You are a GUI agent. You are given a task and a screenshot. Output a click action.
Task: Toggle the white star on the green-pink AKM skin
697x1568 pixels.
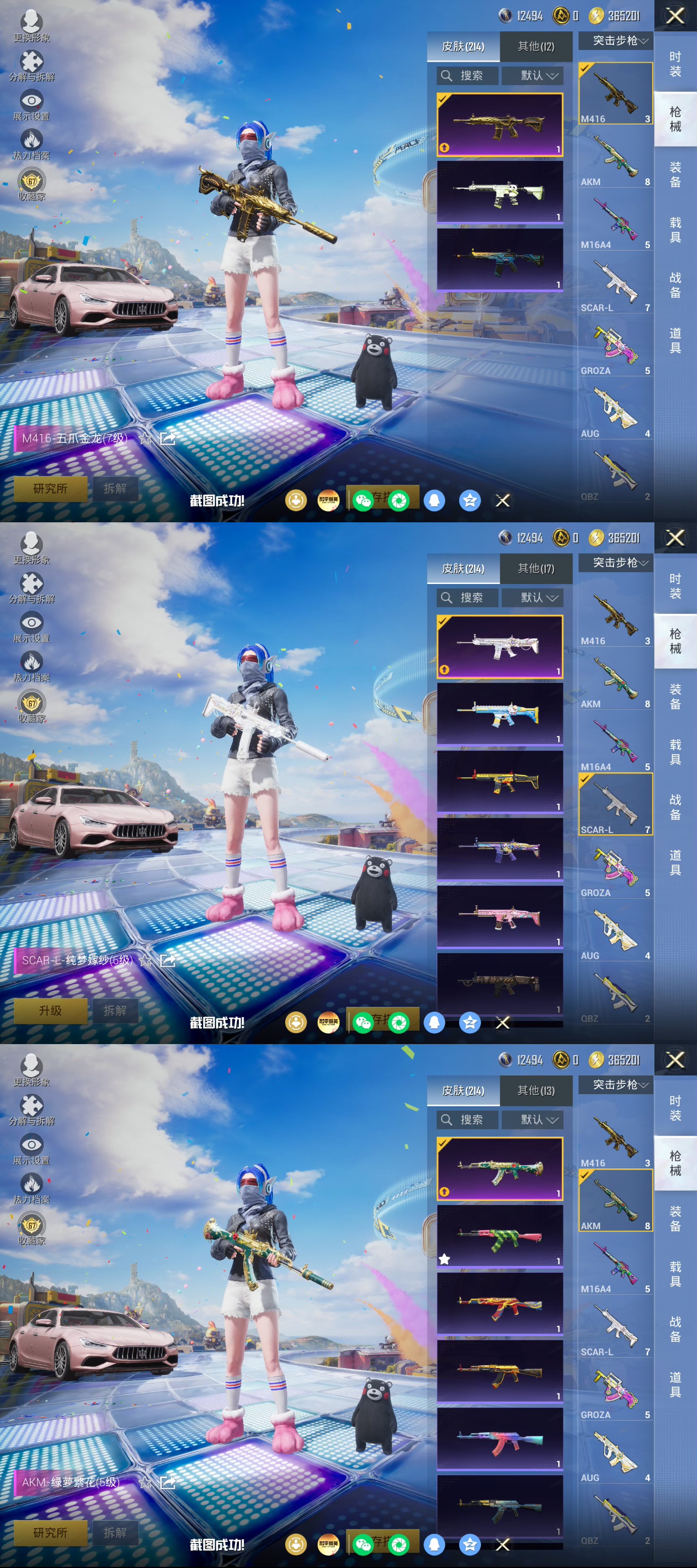point(444,1259)
